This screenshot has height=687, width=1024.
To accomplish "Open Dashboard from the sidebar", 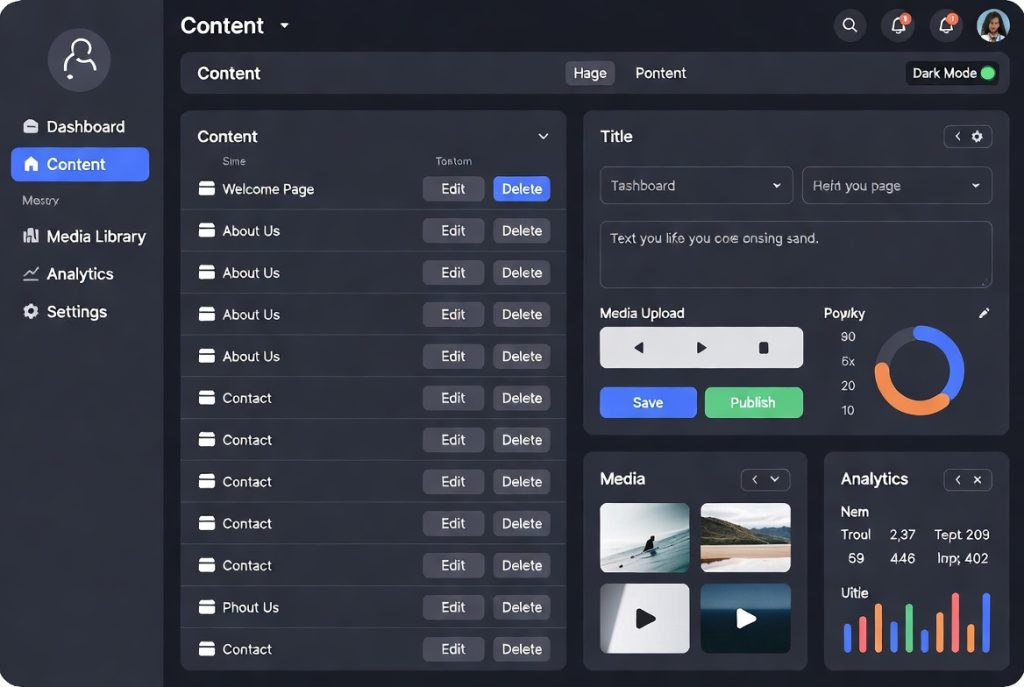I will point(74,127).
